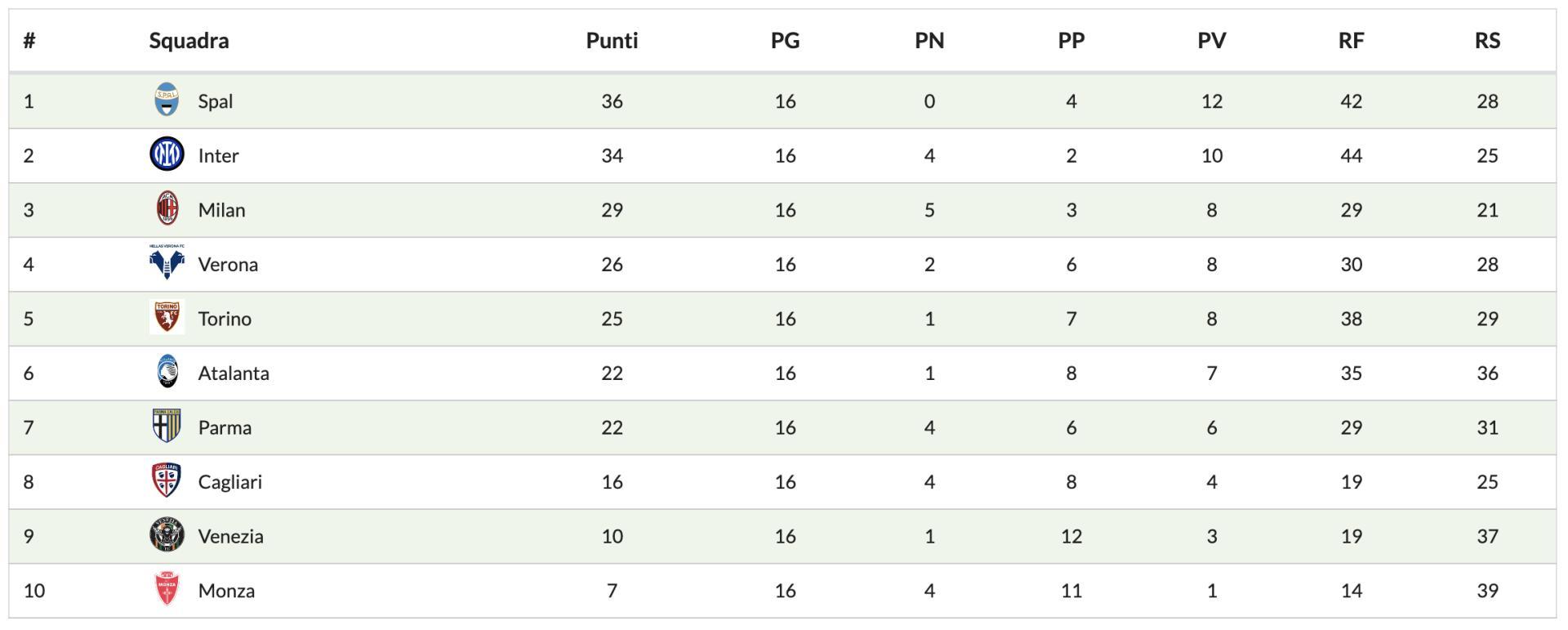1568x630 pixels.
Task: Click the Atalanta team name
Action: (234, 373)
